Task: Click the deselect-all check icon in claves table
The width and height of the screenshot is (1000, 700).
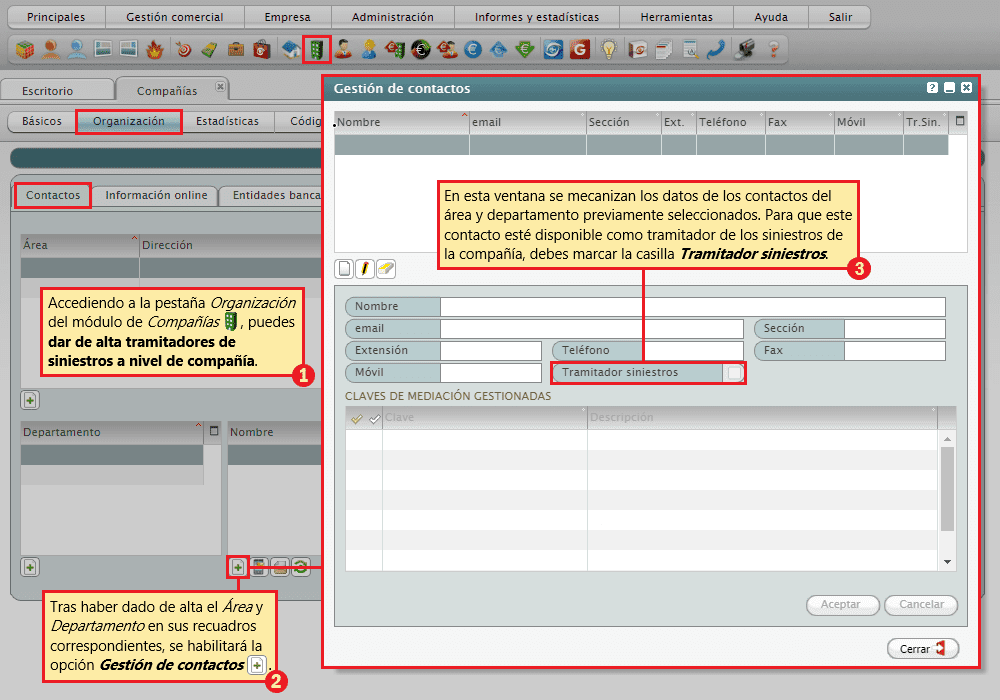Action: coord(374,418)
